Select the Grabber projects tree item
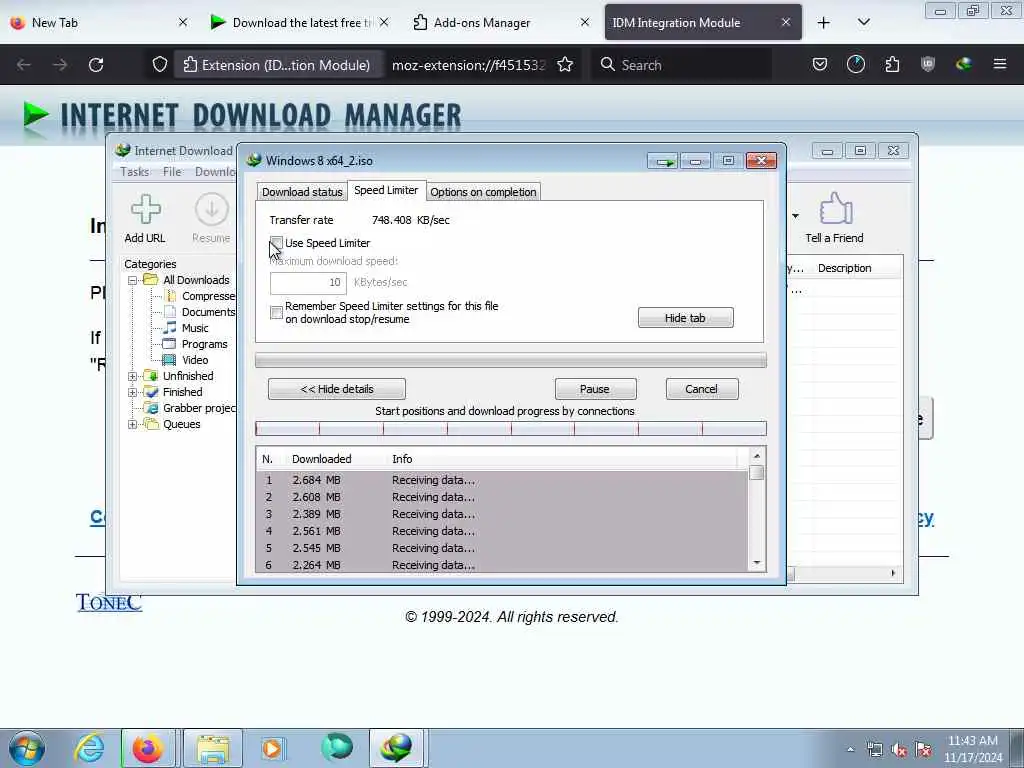The image size is (1024, 768). 191,408
